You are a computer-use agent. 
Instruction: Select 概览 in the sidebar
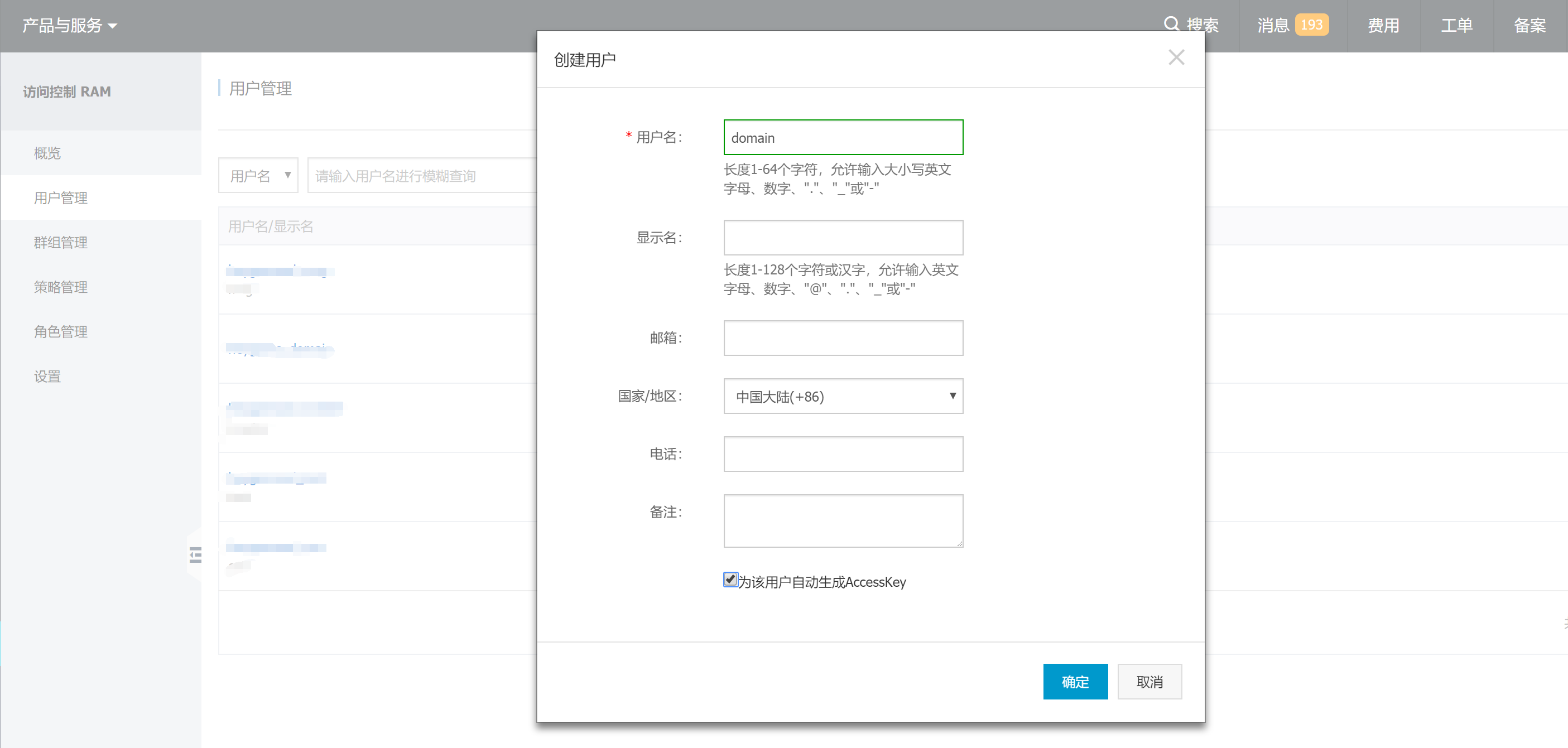tap(47, 153)
